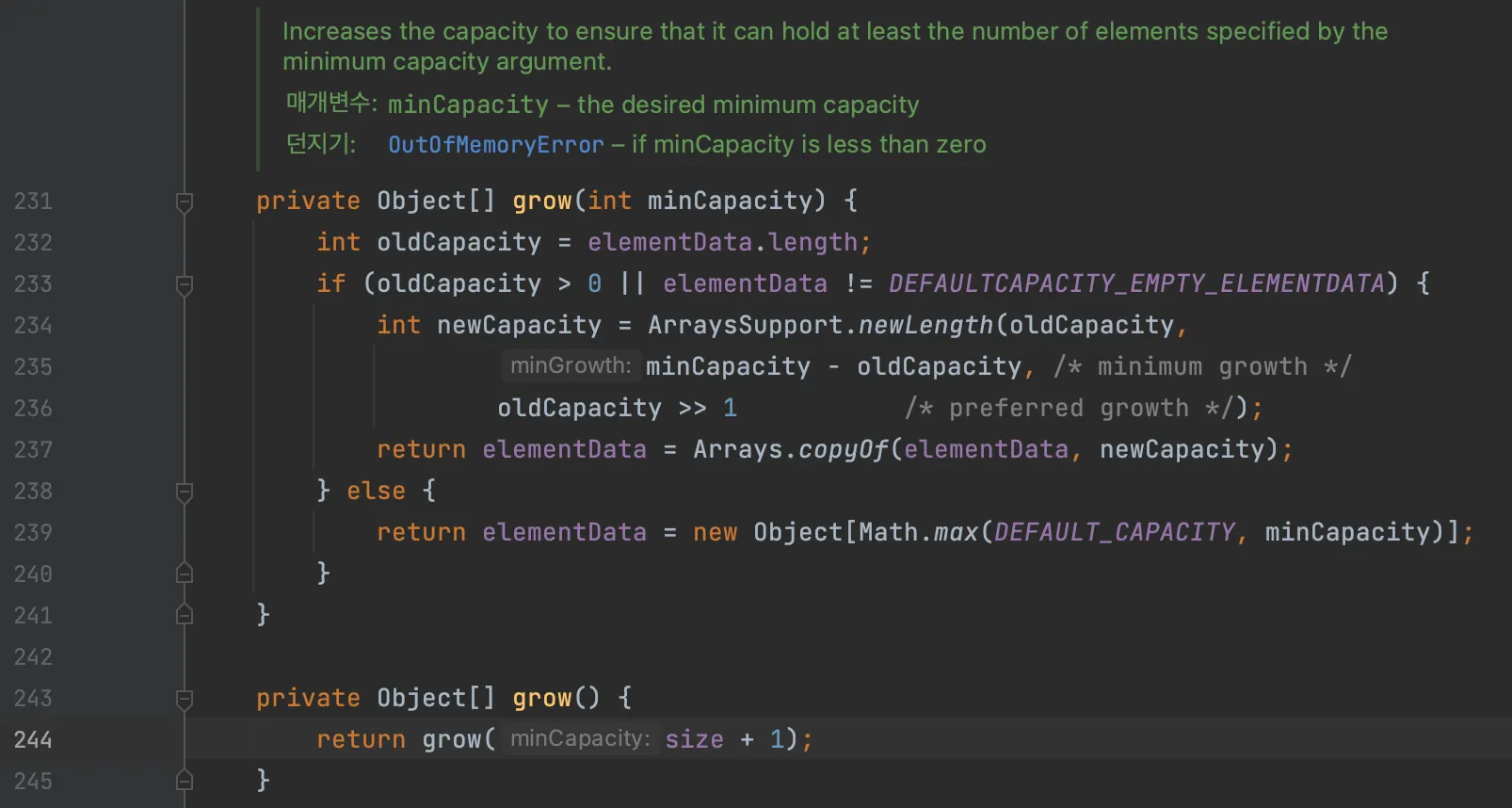Screen dimensions: 1512x808
Task: Click line number 241 in the gutter
Action: 33,615
